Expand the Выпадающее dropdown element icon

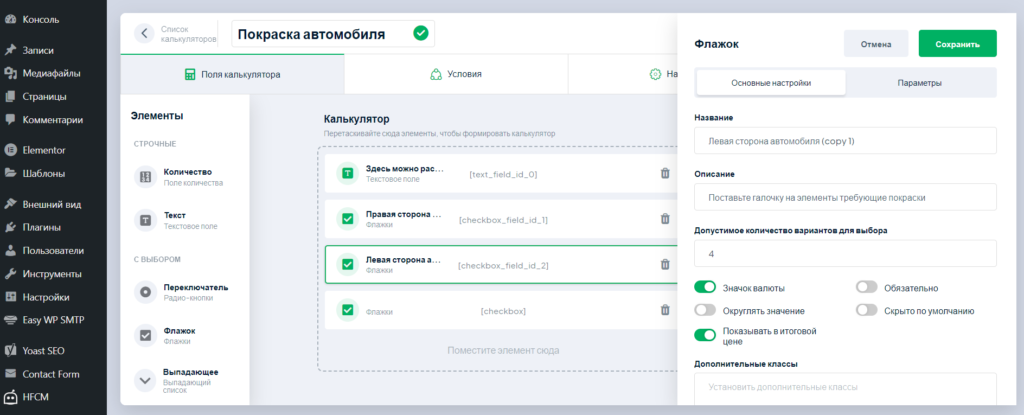146,380
